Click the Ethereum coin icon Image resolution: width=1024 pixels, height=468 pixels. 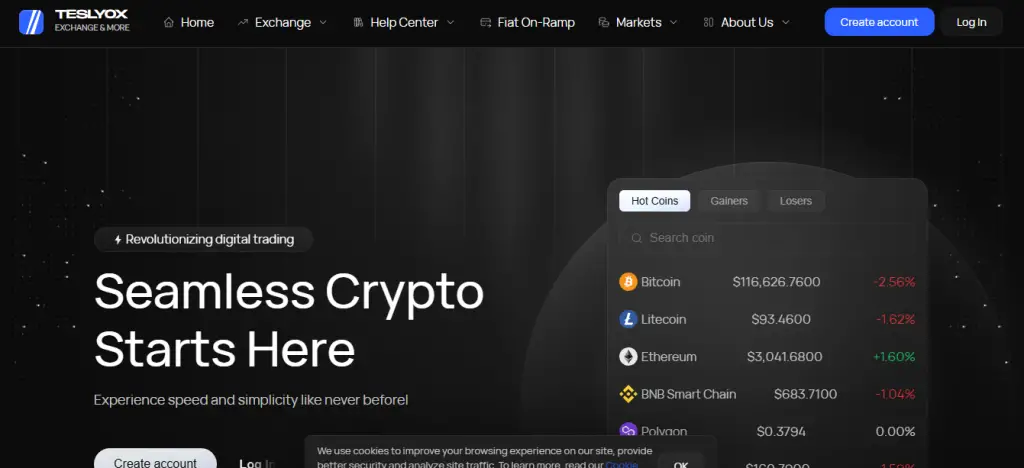tap(628, 356)
